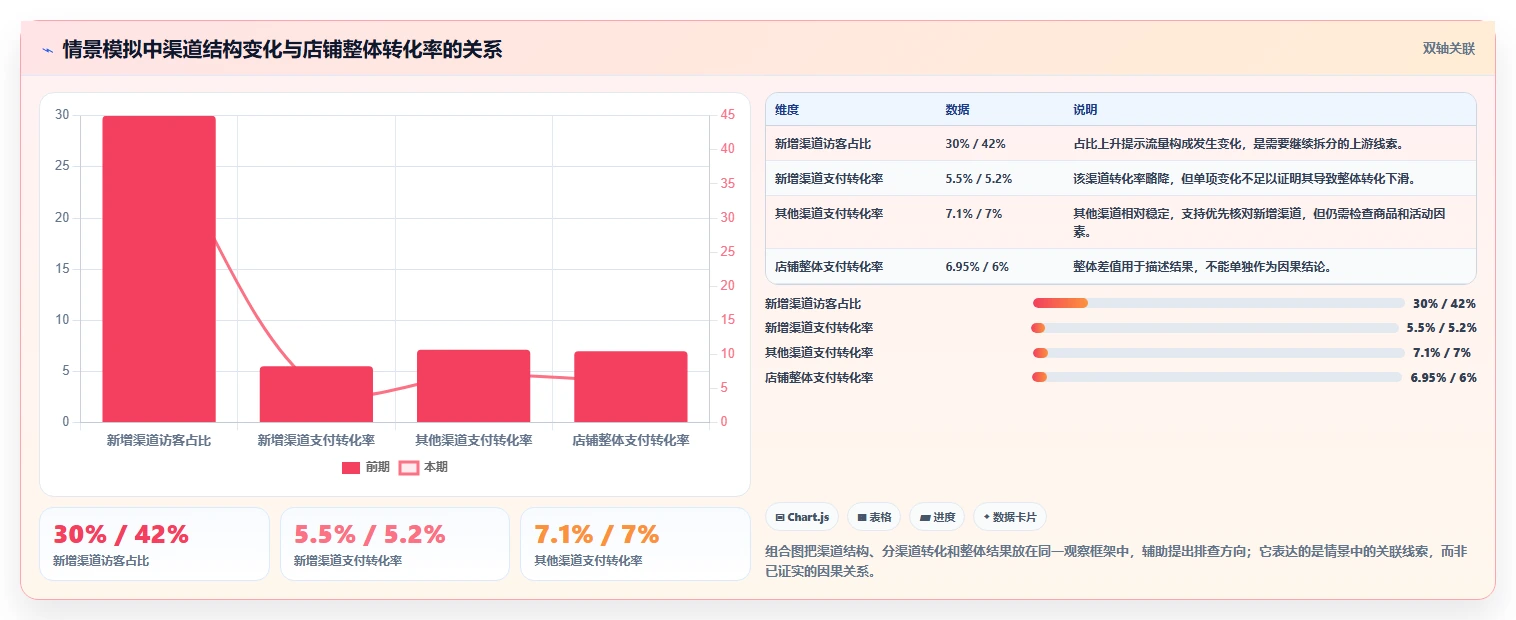Open the pink 5.5% / 5.2% data card
Image resolution: width=1516 pixels, height=620 pixels.
click(395, 544)
